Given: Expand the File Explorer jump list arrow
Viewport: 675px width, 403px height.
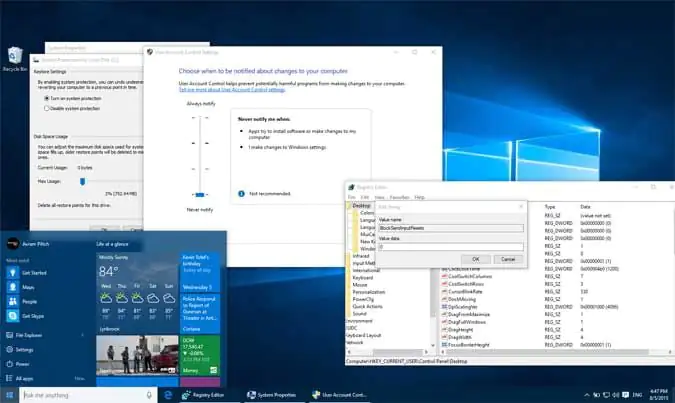Looking at the screenshot, I should pyautogui.click(x=81, y=335).
